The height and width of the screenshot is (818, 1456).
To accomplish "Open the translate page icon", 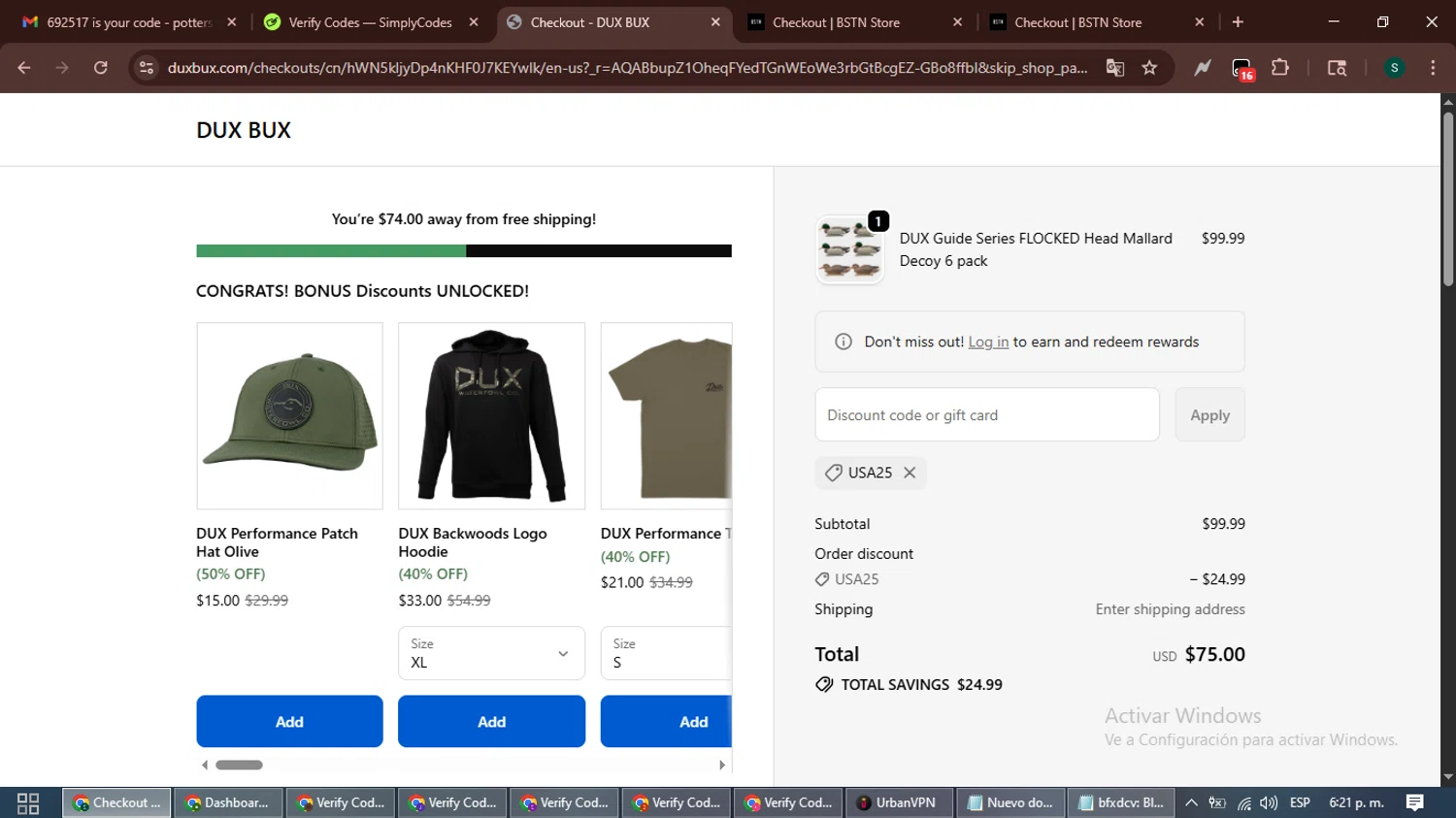I will coord(1115,68).
